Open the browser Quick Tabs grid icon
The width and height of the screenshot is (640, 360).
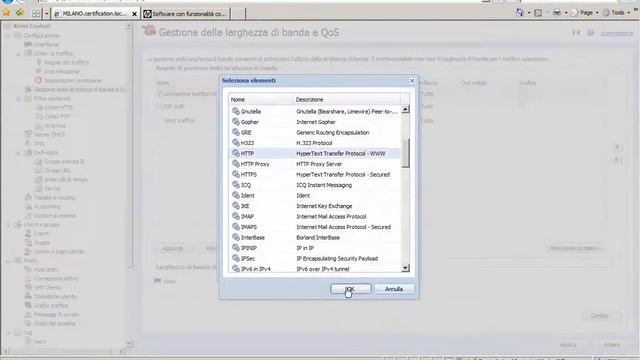coord(36,13)
